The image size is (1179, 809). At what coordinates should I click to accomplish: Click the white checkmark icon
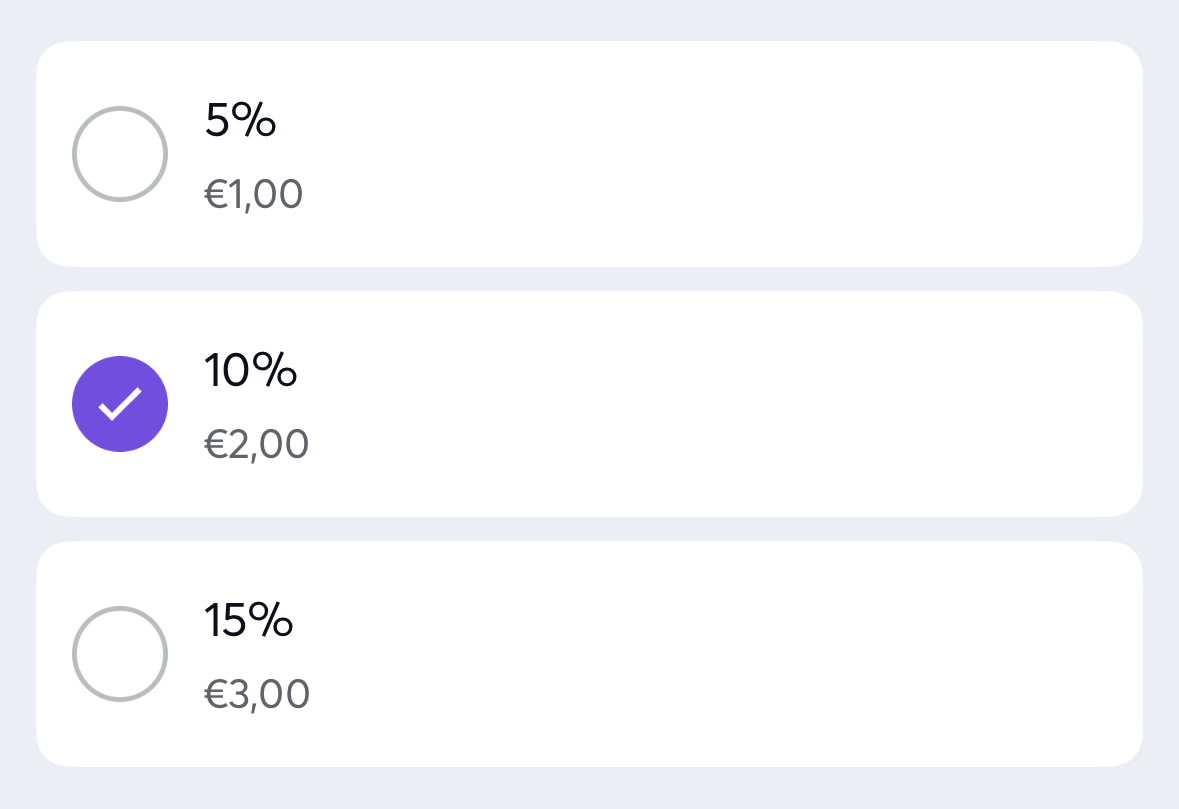click(120, 404)
